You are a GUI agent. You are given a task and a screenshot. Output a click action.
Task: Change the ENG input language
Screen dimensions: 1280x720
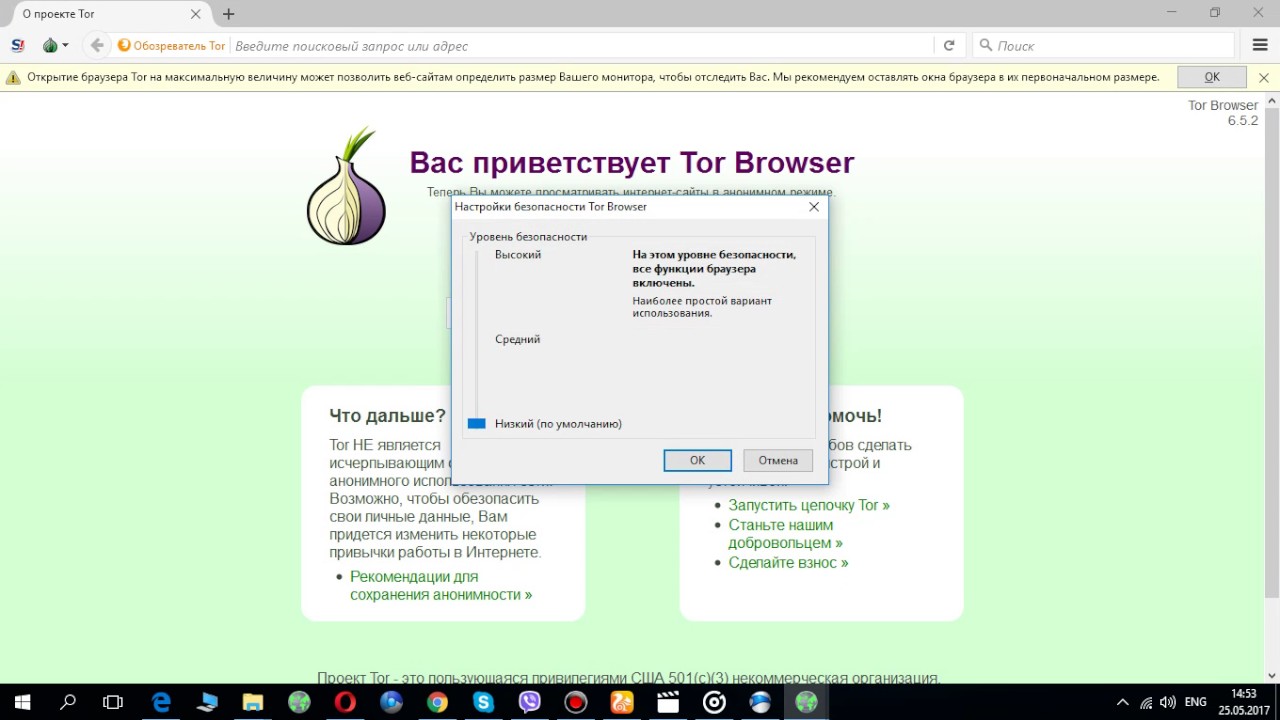pyautogui.click(x=1195, y=702)
